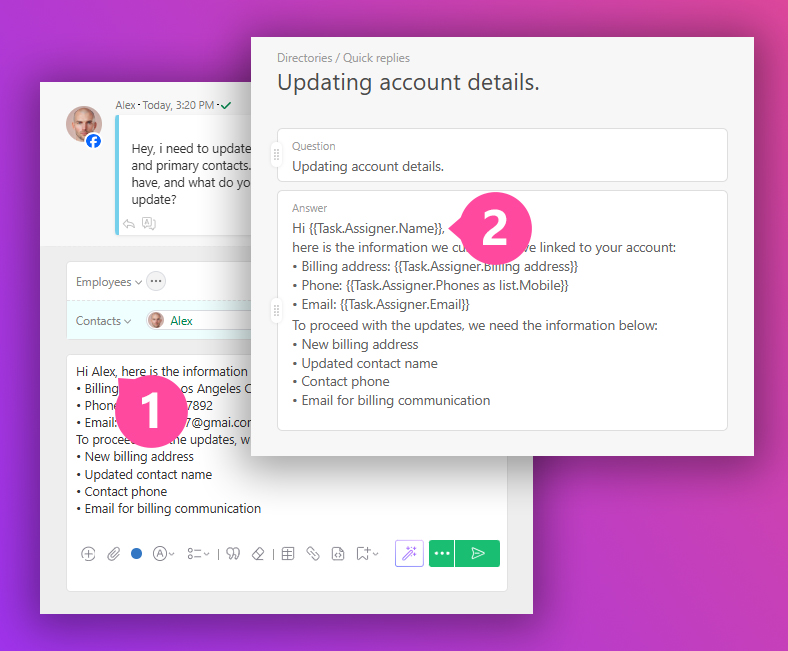Image resolution: width=788 pixels, height=651 pixels.
Task: Open the quick replies bookmark dropdown
Action: point(367,553)
